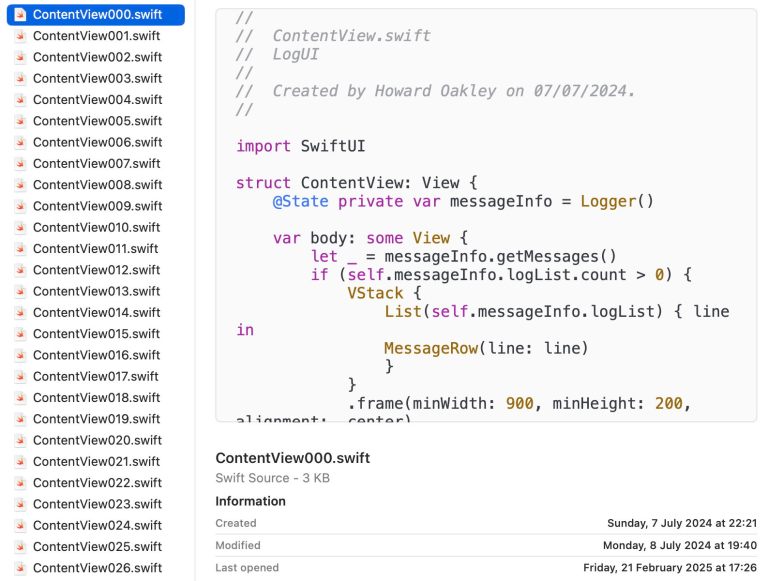This screenshot has height=581, width=768.
Task: Click the Swift icon beside ContentView011.swift
Action: click(20, 249)
